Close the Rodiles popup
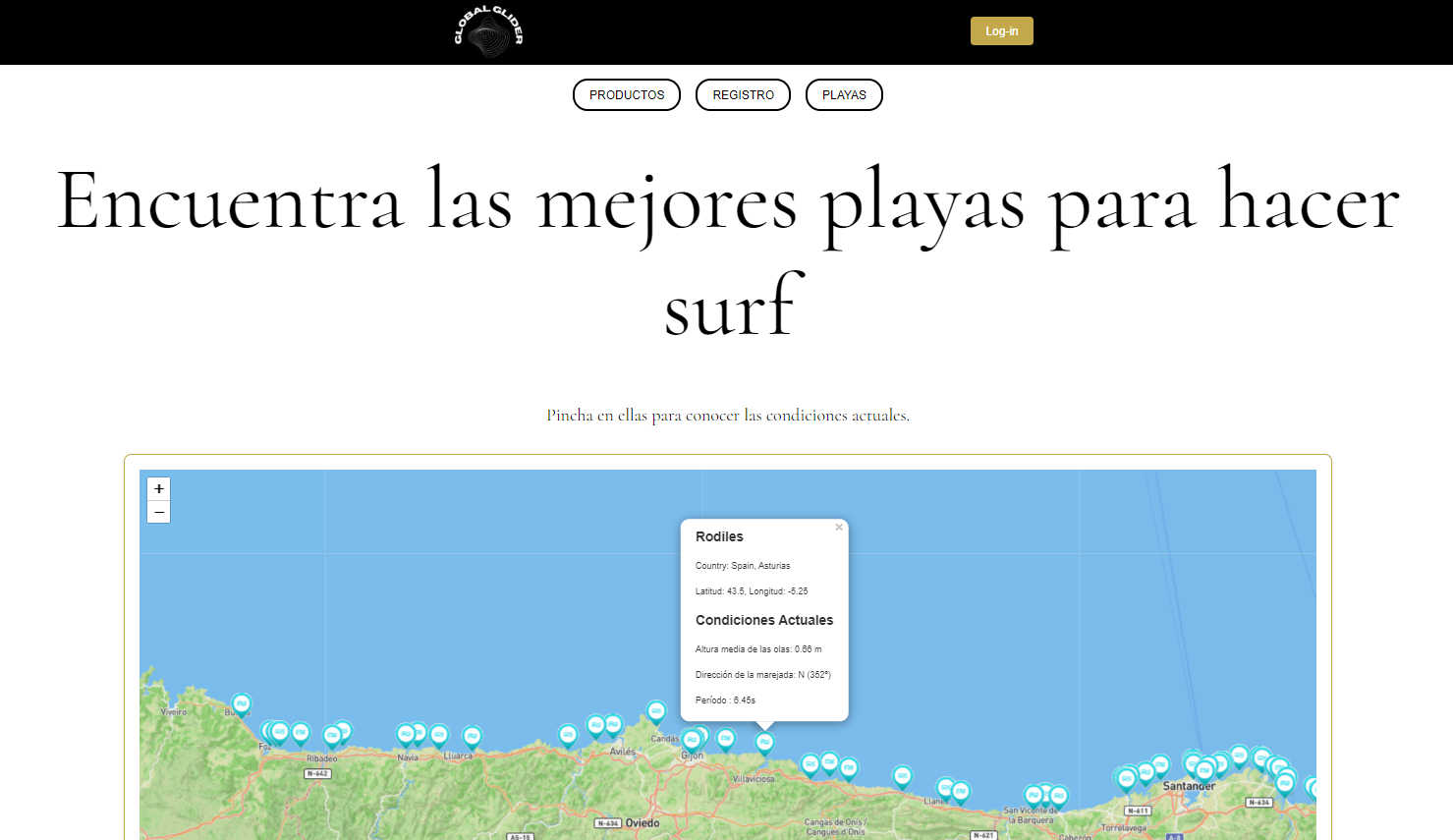Image resolution: width=1453 pixels, height=840 pixels. (x=839, y=528)
